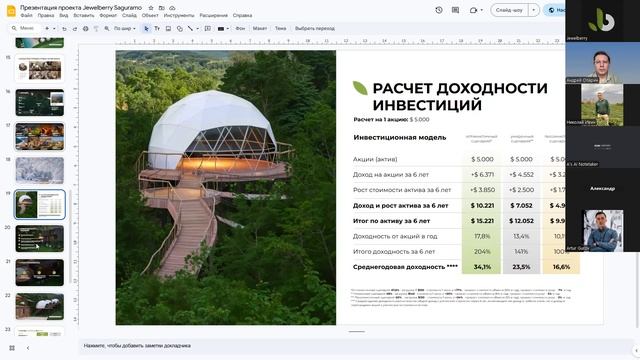The image size is (640, 360).
Task: Open the Файл menu
Action: [27, 16]
